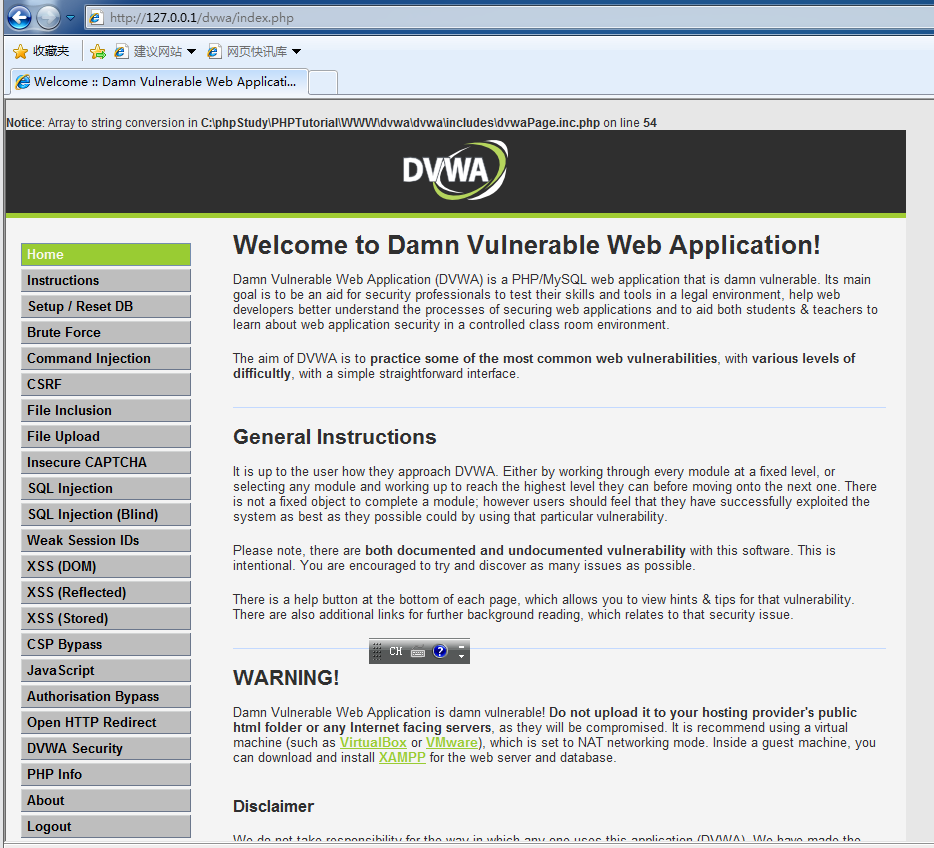Open the Open HTTP Redirect module

click(x=106, y=722)
